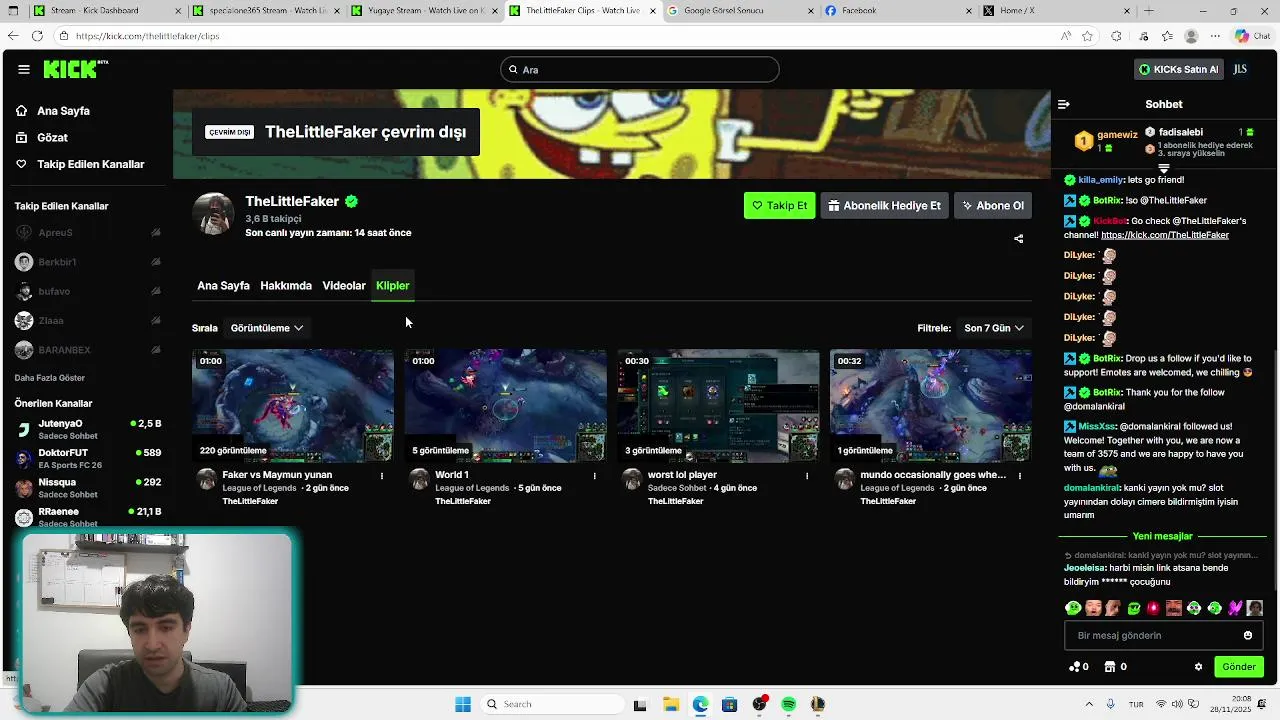Click the Gönder send button

coord(1239,667)
